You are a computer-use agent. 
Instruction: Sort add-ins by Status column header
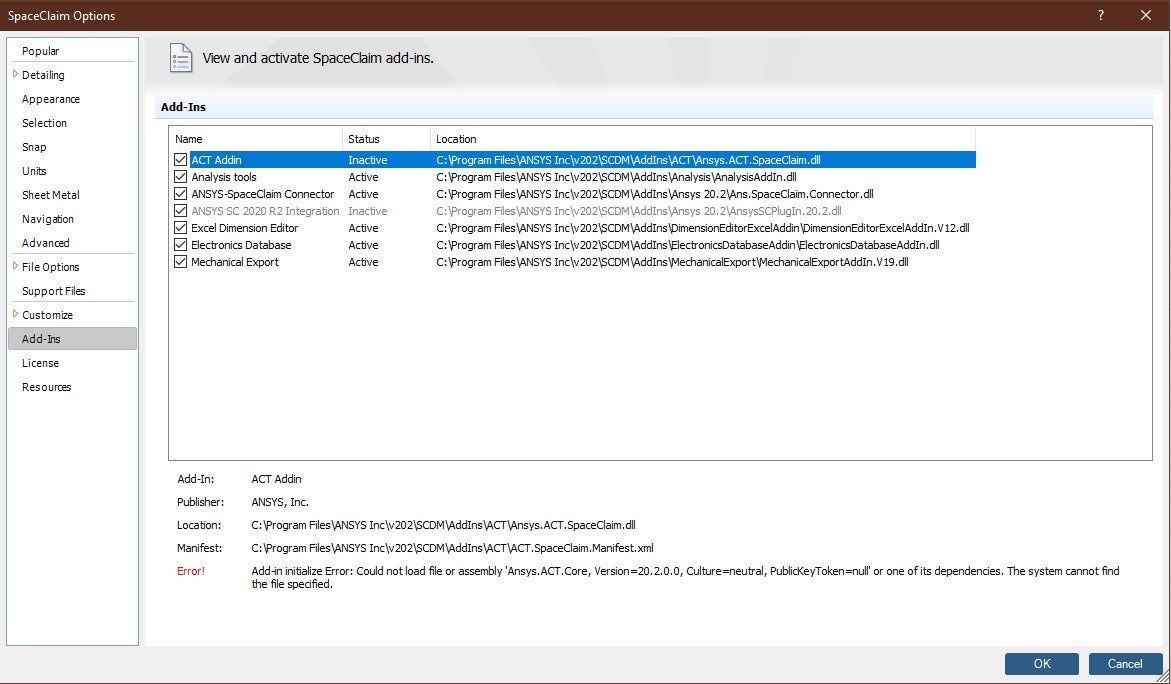386,139
